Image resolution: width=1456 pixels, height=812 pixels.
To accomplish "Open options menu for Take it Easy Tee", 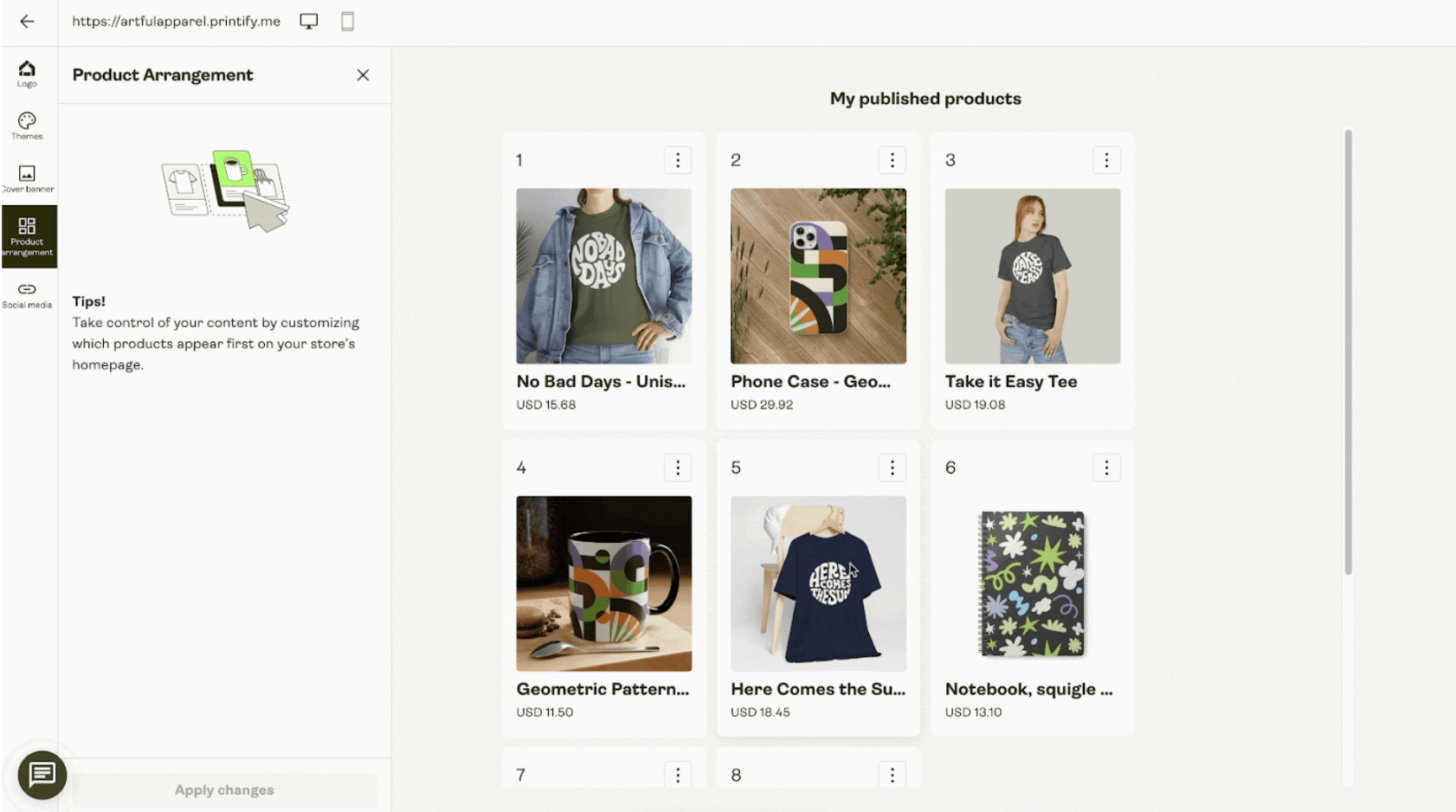I will [x=1106, y=159].
